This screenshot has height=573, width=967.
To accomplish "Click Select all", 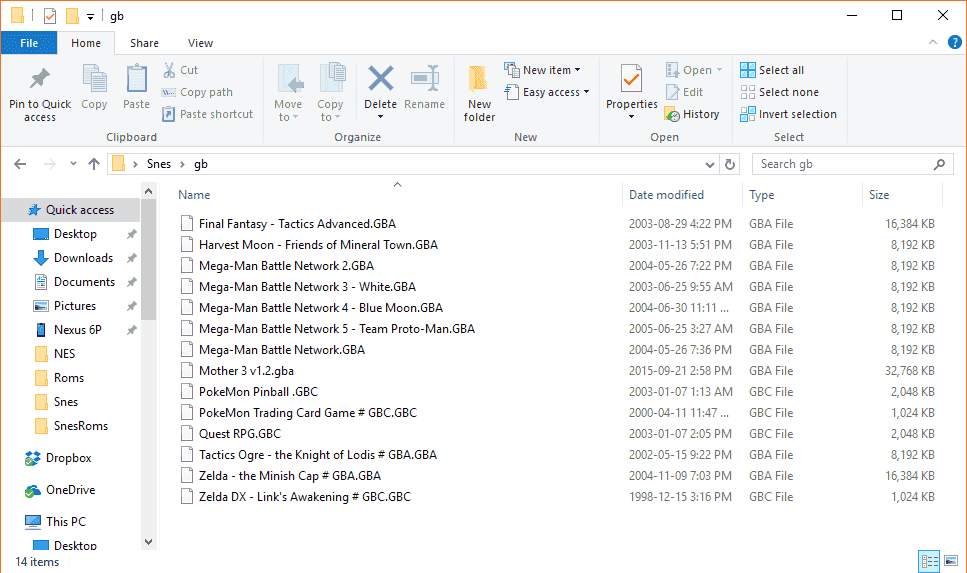I will (772, 70).
